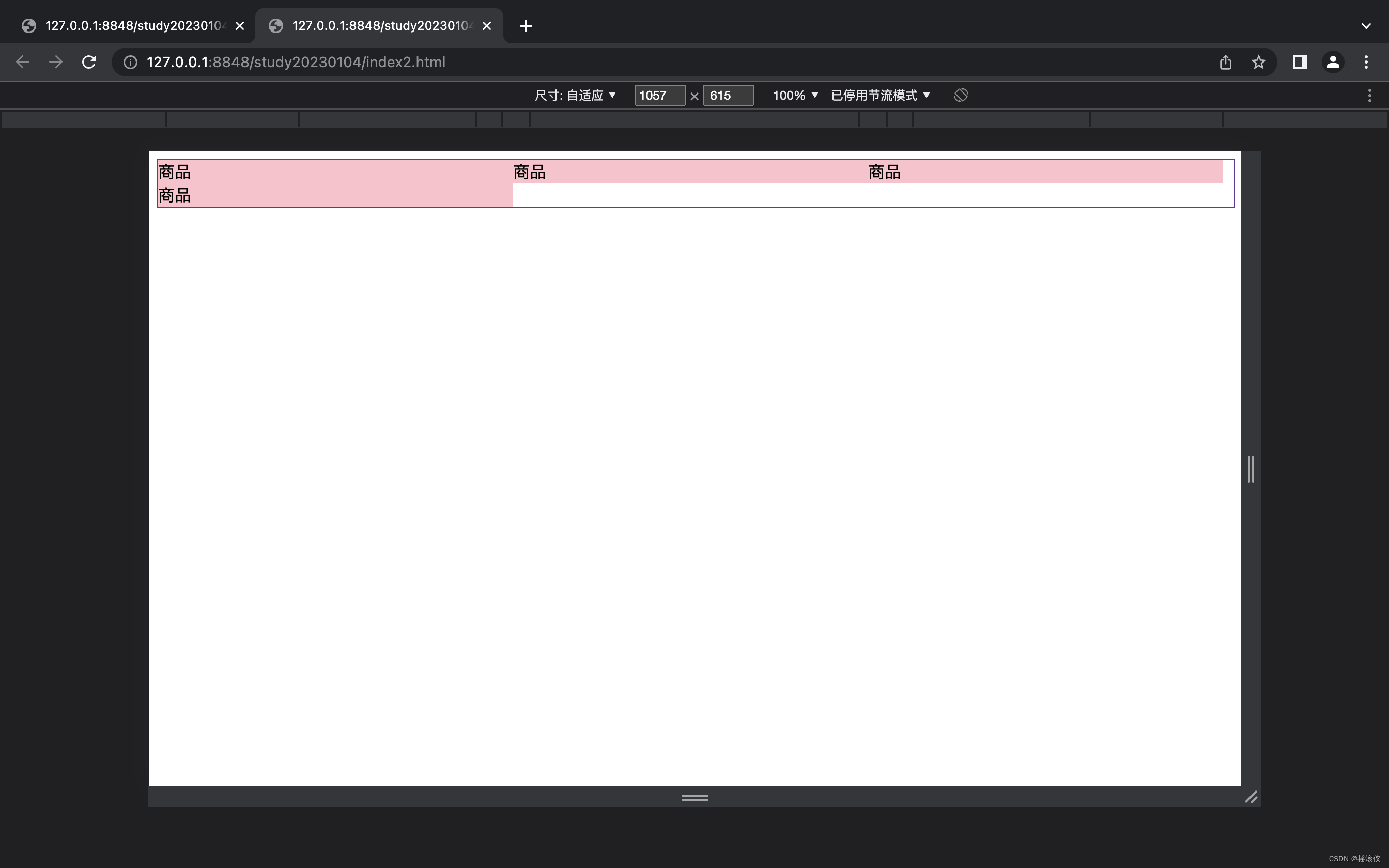Click the first 商品 item in top row

[x=335, y=172]
